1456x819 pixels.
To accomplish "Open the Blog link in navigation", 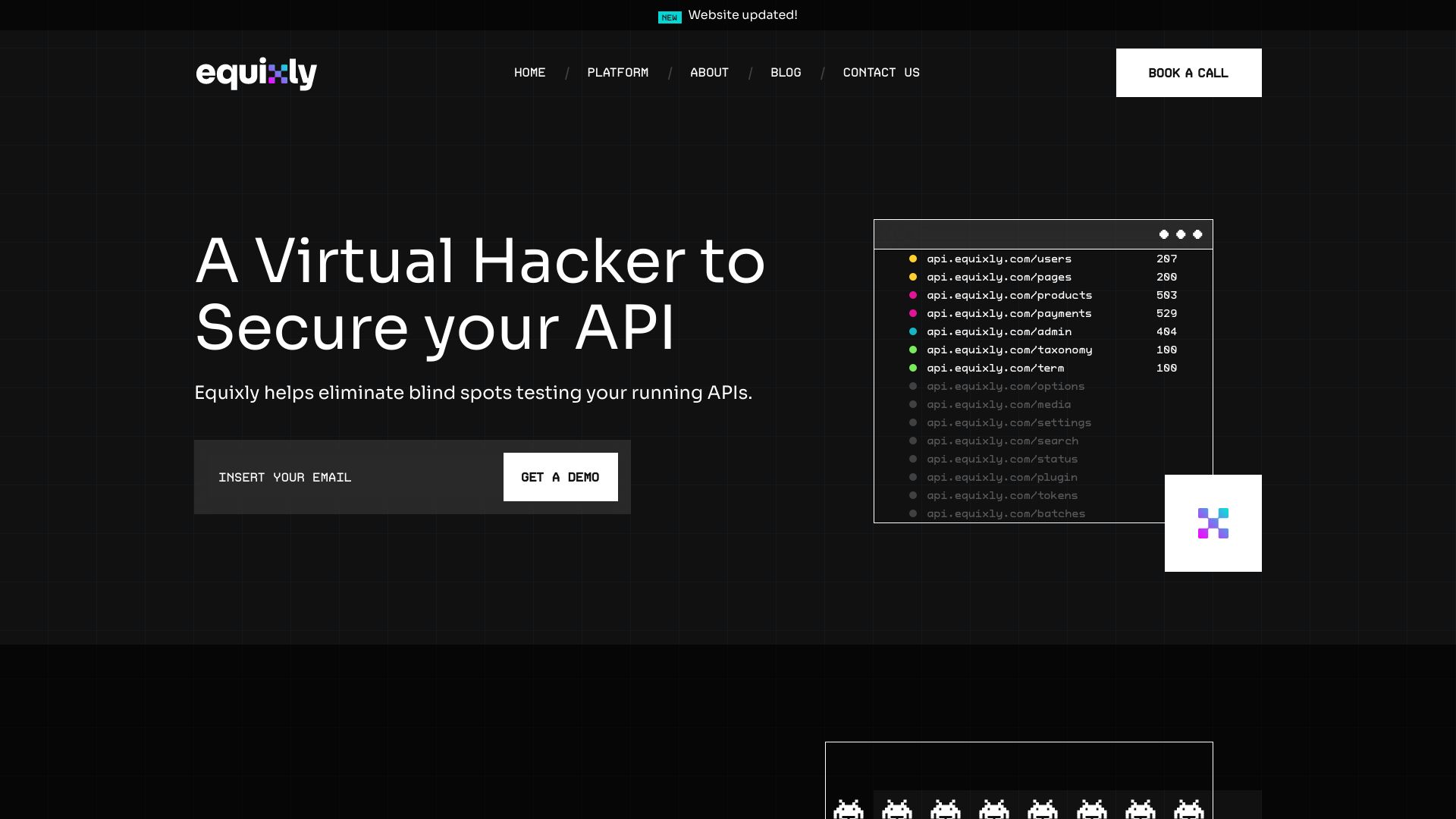I will (x=786, y=73).
